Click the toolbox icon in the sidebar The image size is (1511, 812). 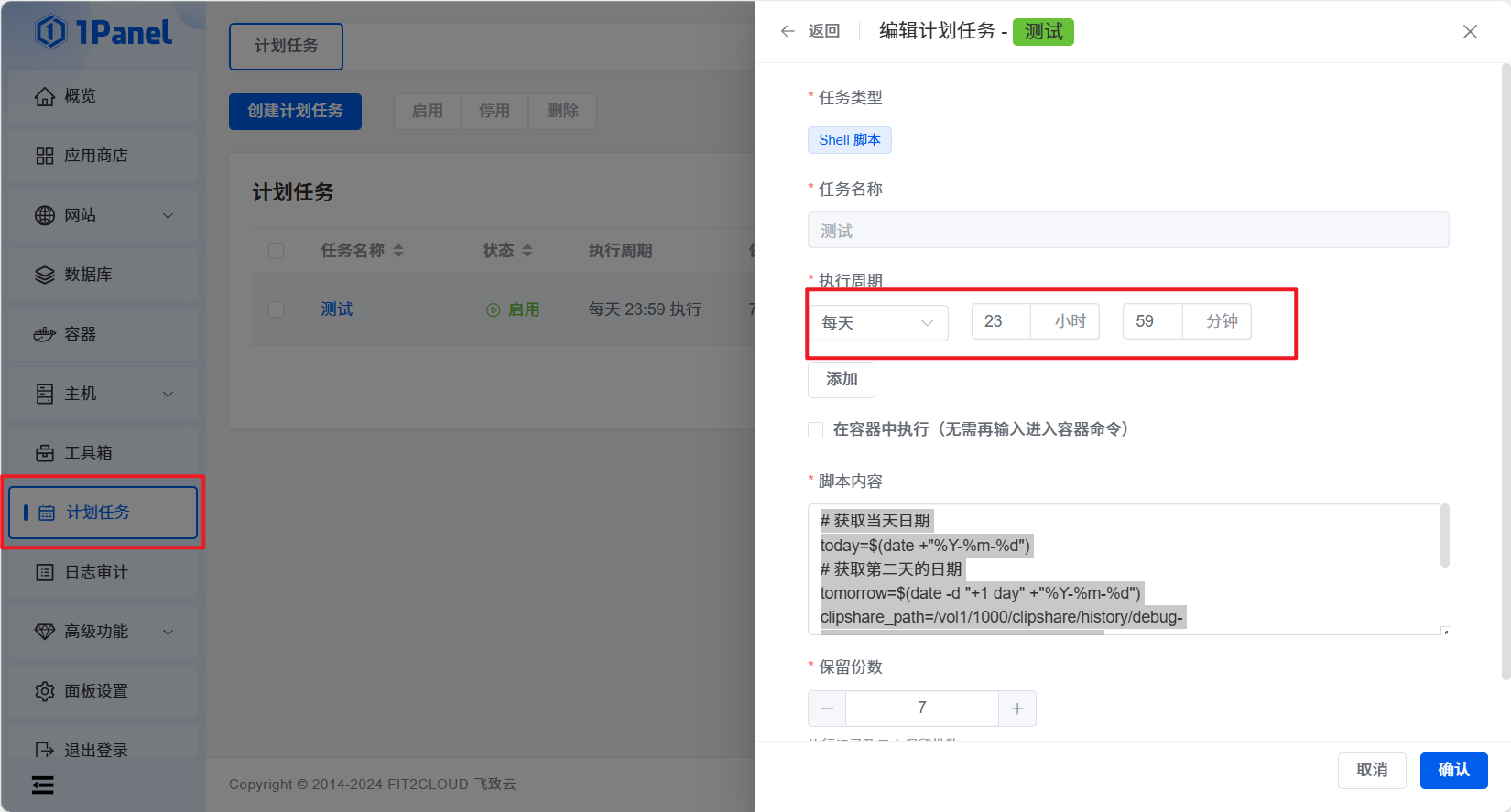tap(45, 453)
